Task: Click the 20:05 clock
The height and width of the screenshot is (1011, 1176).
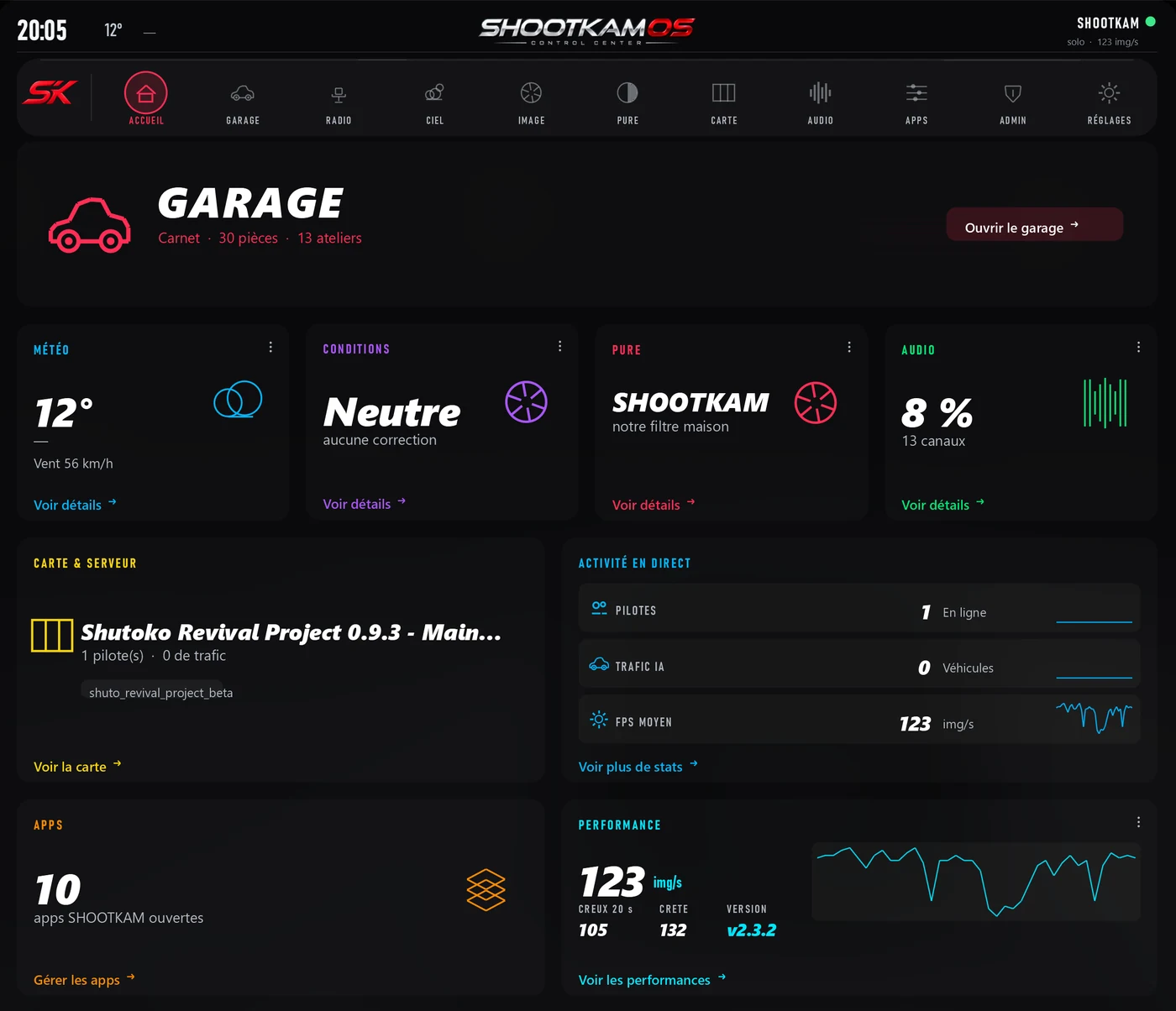Action: pyautogui.click(x=42, y=31)
